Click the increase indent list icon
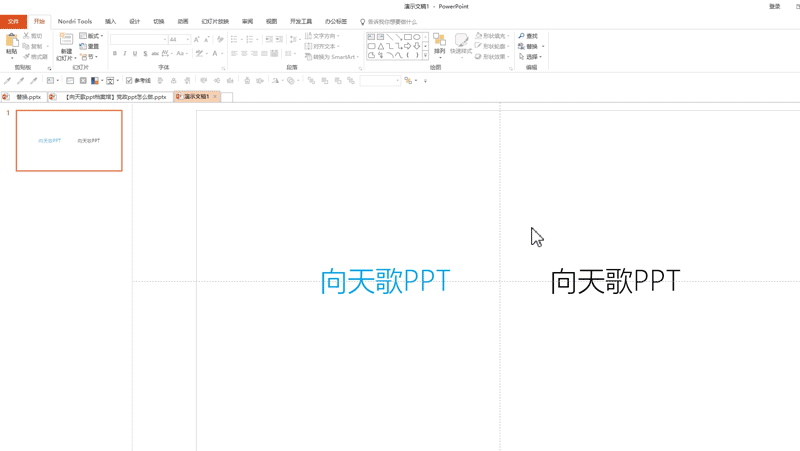Viewport: 800px width, 451px height. click(x=279, y=39)
